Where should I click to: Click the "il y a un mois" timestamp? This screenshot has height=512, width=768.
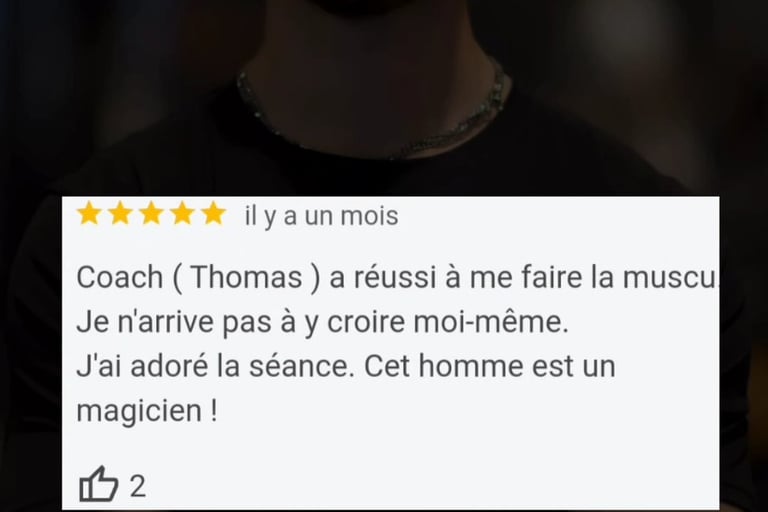[321, 216]
